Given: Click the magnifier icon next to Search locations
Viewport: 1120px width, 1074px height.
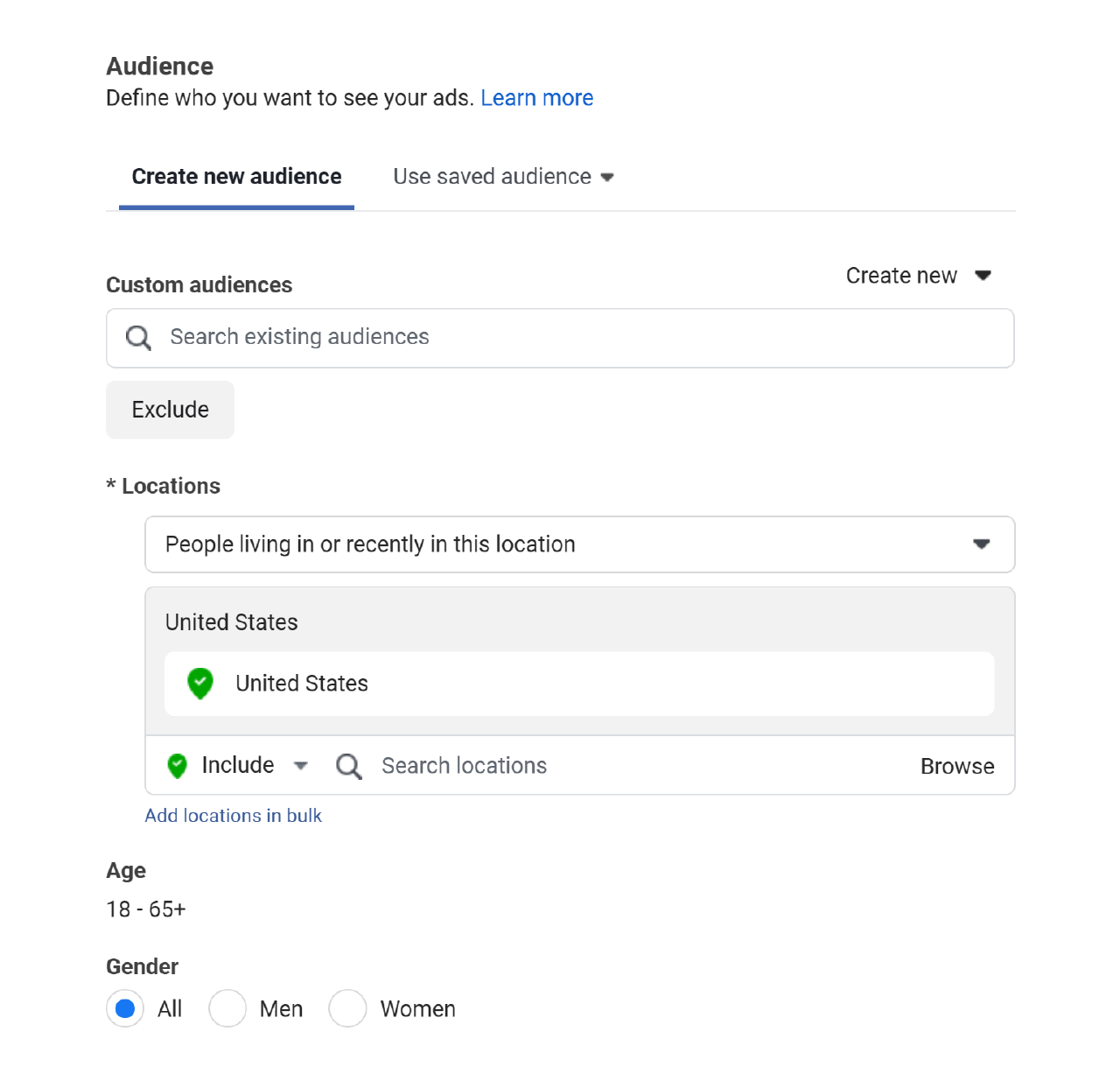Looking at the screenshot, I should pyautogui.click(x=348, y=767).
